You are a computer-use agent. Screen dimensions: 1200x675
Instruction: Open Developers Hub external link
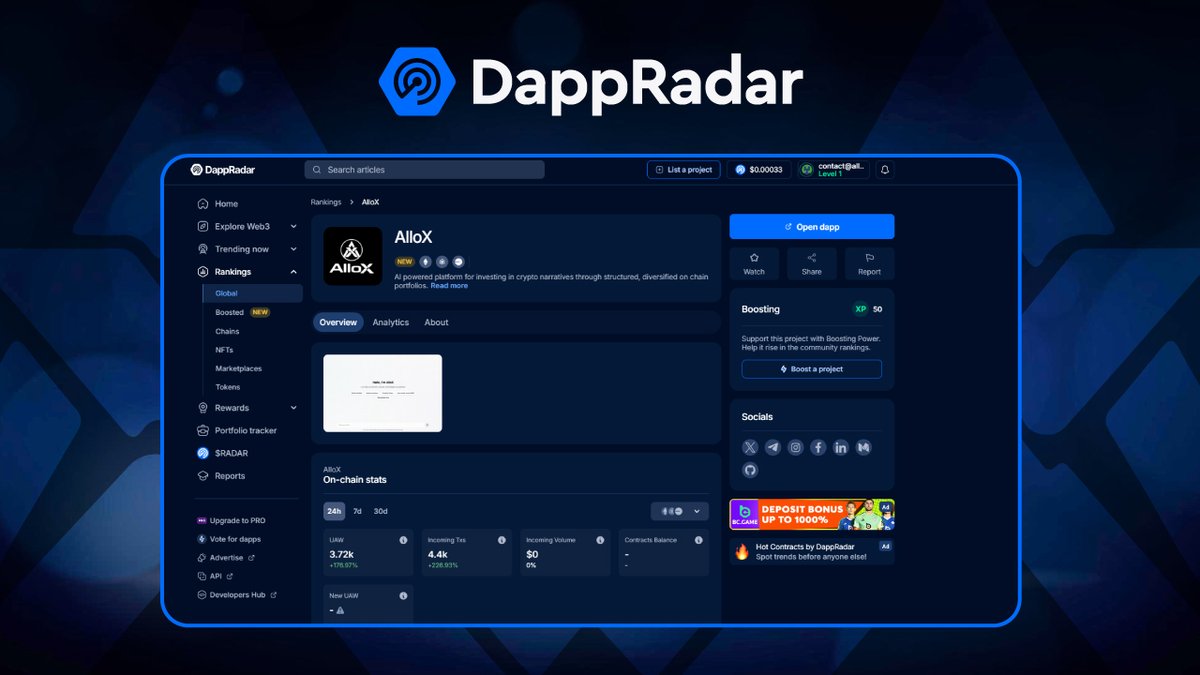237,595
